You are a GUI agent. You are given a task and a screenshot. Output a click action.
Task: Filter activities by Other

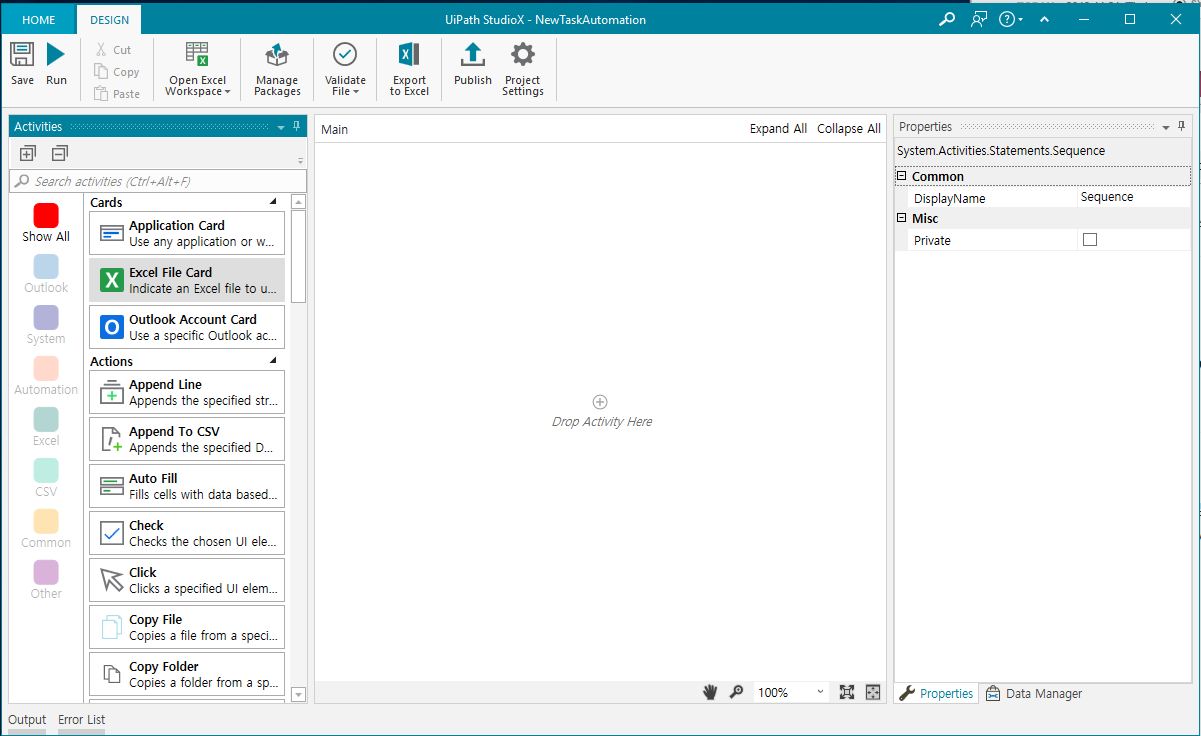(x=46, y=580)
